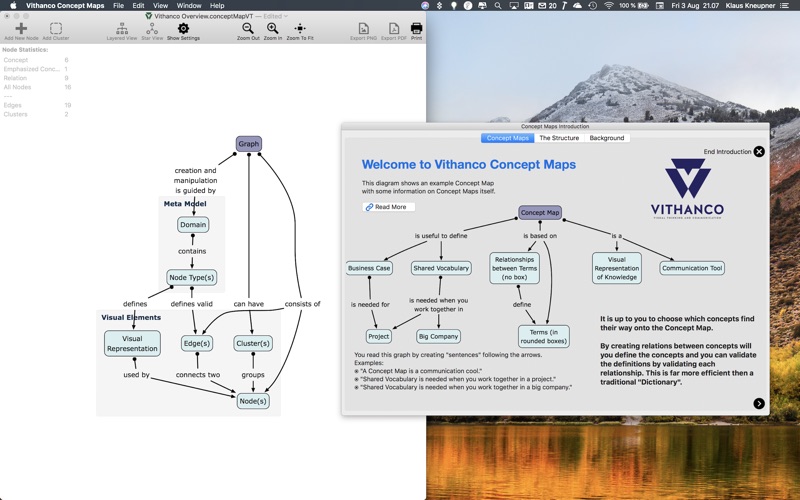Select the Graph node in the diagram
Viewport: 800px width, 500px height.
[x=249, y=144]
